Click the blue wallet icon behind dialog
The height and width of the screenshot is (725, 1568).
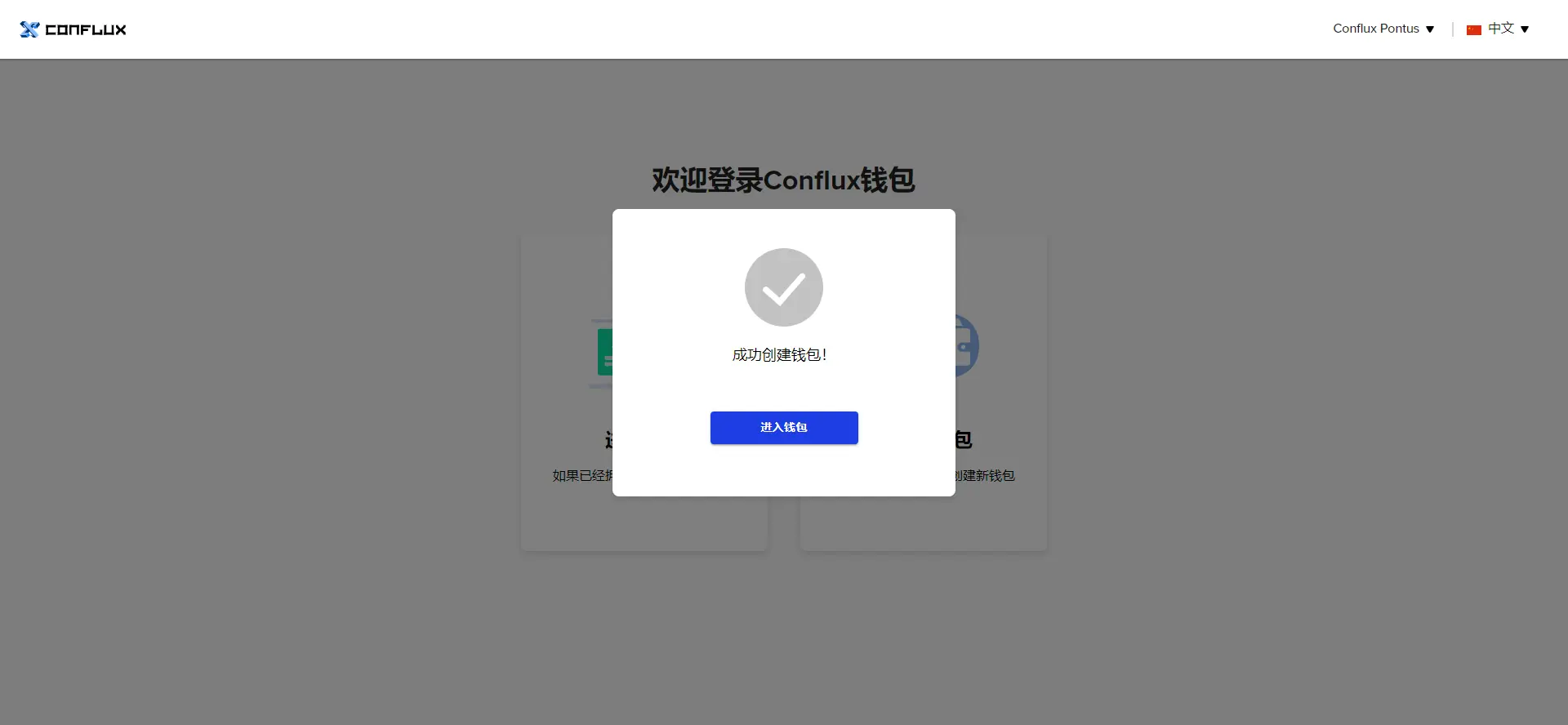tap(967, 345)
